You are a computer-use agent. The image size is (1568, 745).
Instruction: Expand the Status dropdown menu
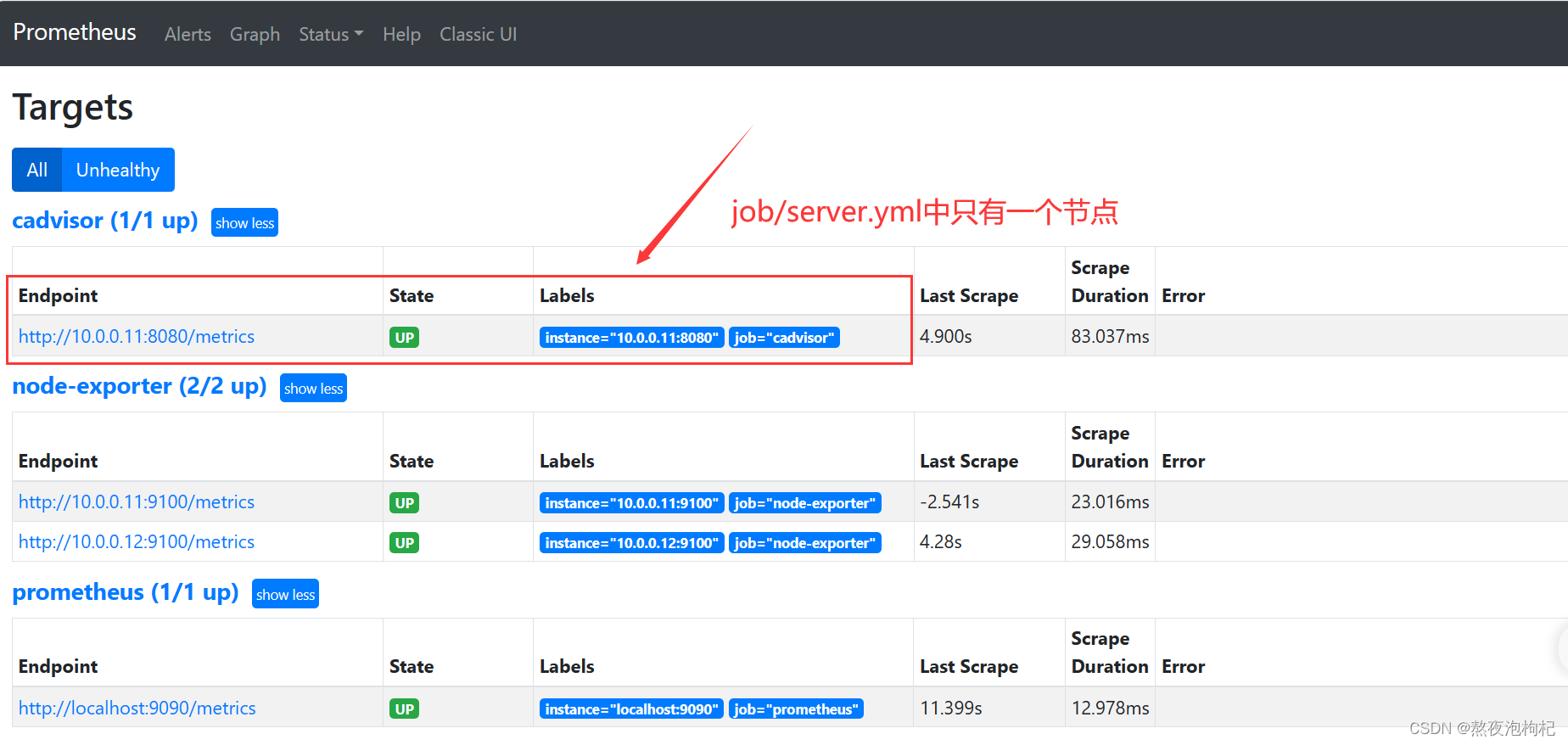point(331,34)
